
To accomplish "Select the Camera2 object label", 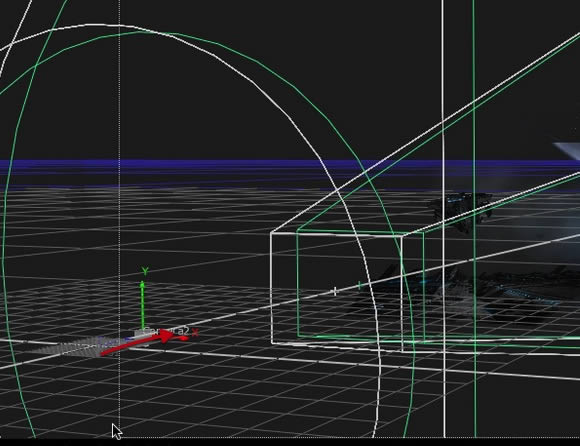I will 166,331.
